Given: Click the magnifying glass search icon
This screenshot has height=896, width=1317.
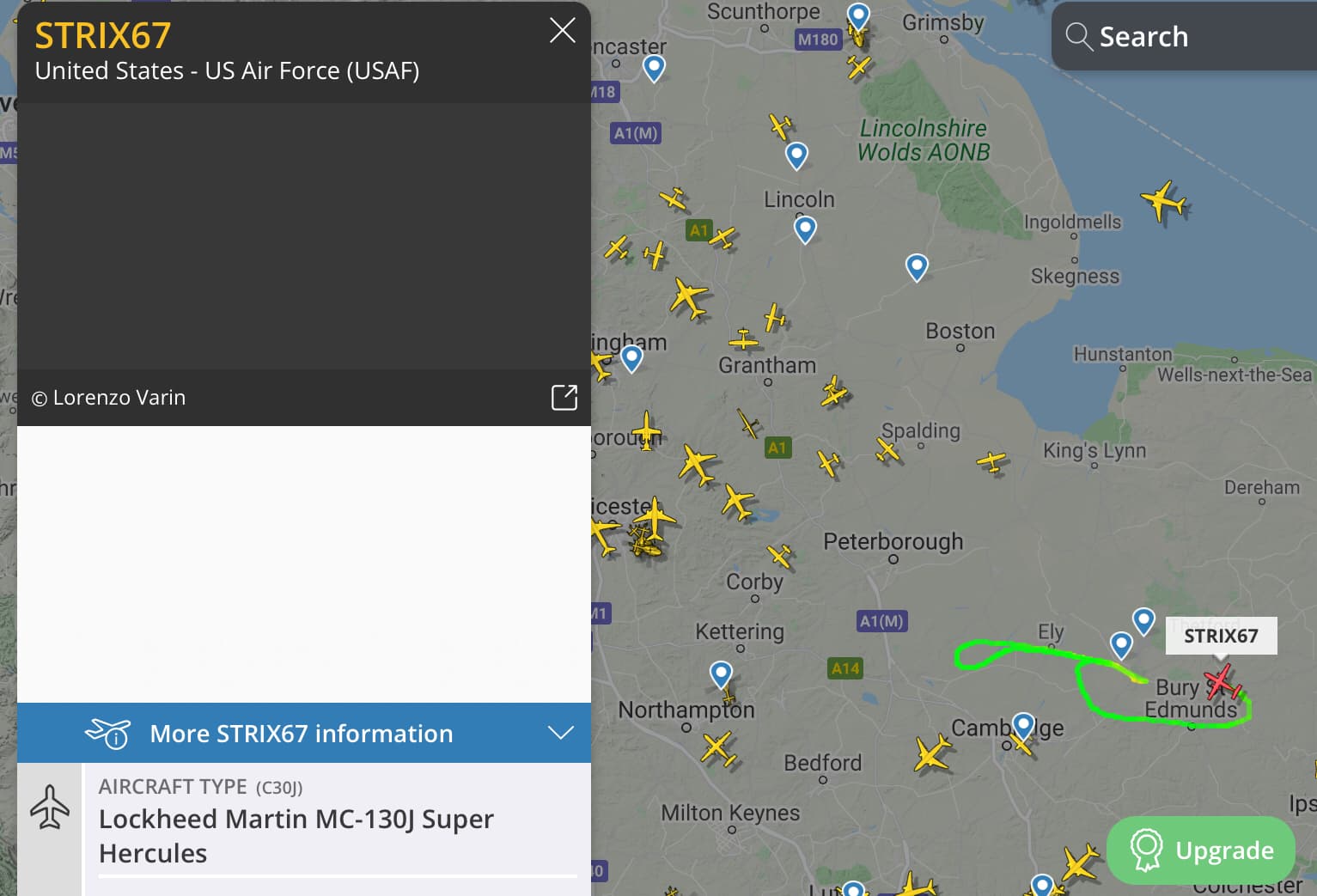Looking at the screenshot, I should click(1077, 37).
